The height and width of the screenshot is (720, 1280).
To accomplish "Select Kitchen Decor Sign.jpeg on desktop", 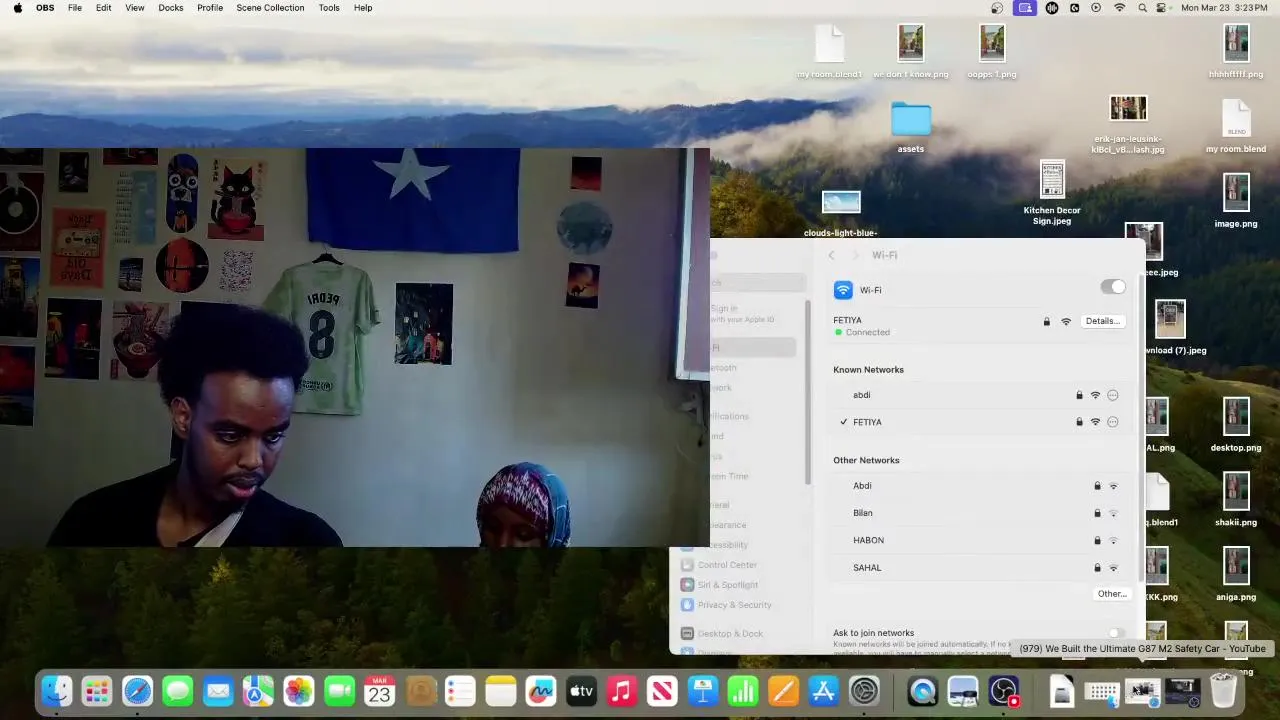I will point(1052,193).
